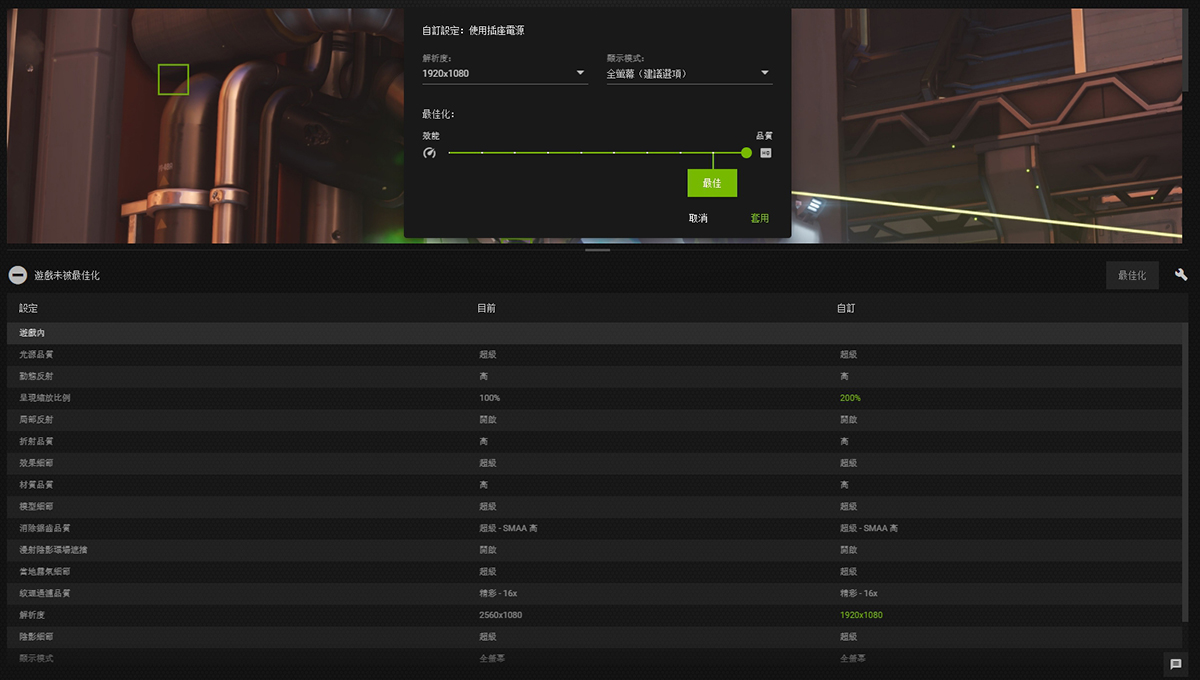1200x680 pixels.
Task: Click the wrench custom settings icon
Action: (1181, 275)
